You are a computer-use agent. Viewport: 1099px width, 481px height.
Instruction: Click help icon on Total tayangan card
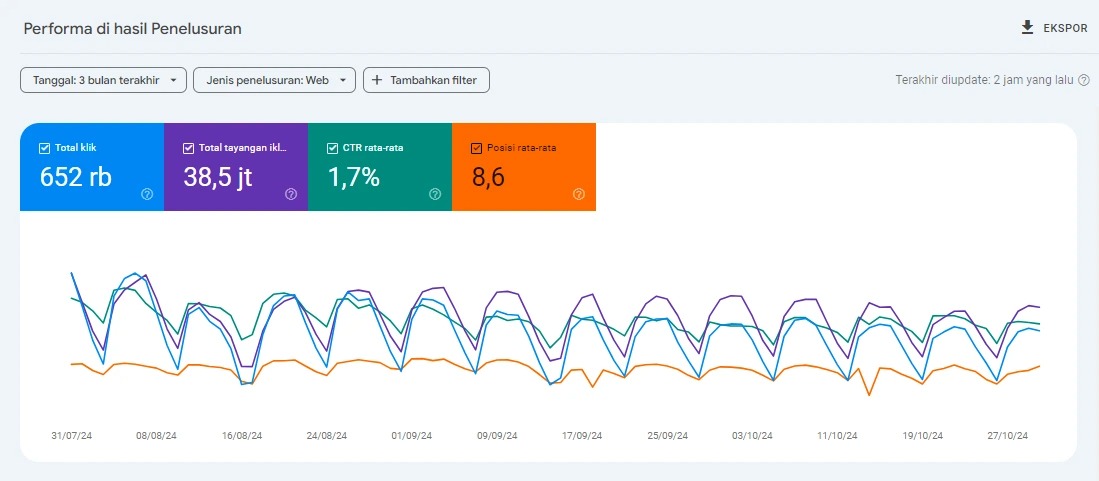291,194
